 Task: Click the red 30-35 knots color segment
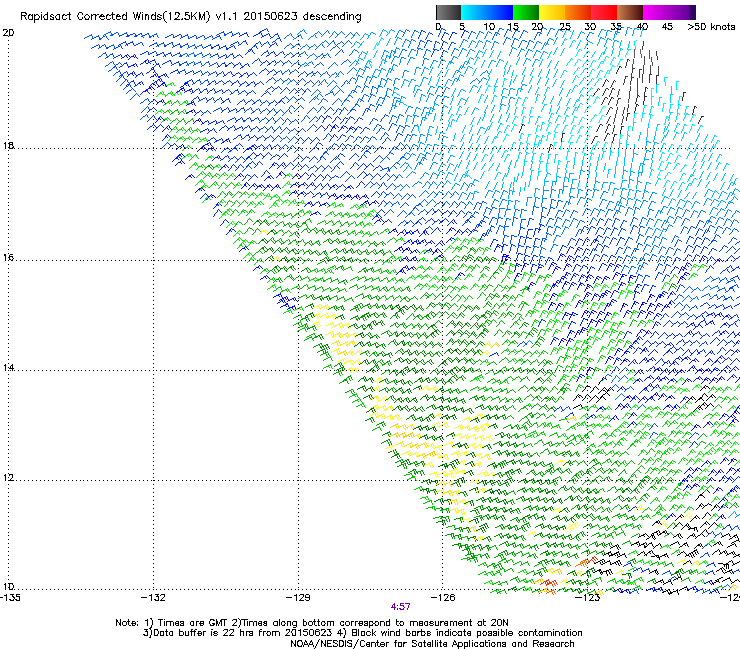tap(604, 12)
